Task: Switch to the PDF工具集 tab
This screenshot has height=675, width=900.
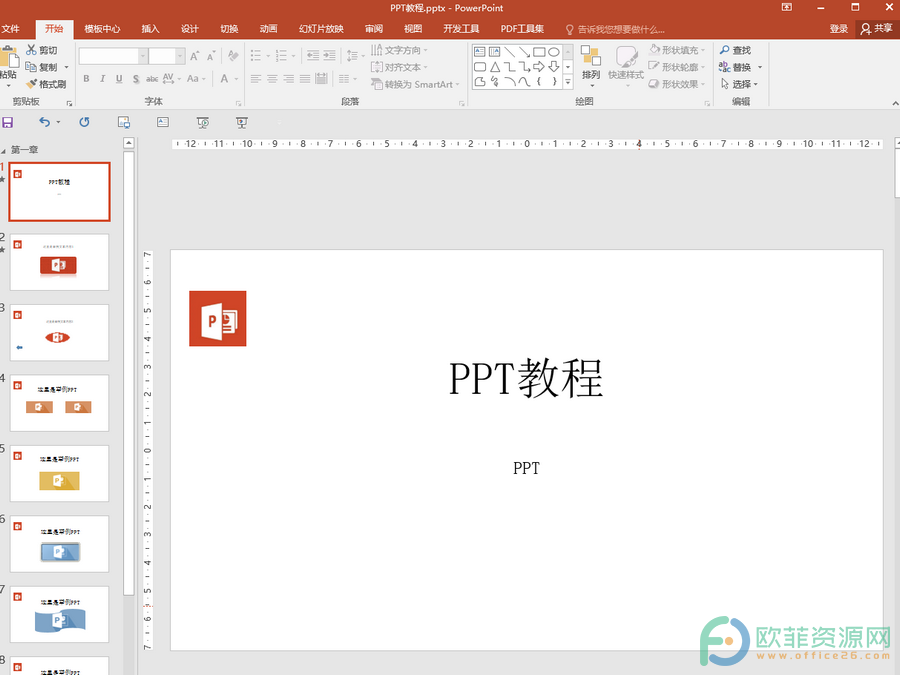Action: point(522,29)
